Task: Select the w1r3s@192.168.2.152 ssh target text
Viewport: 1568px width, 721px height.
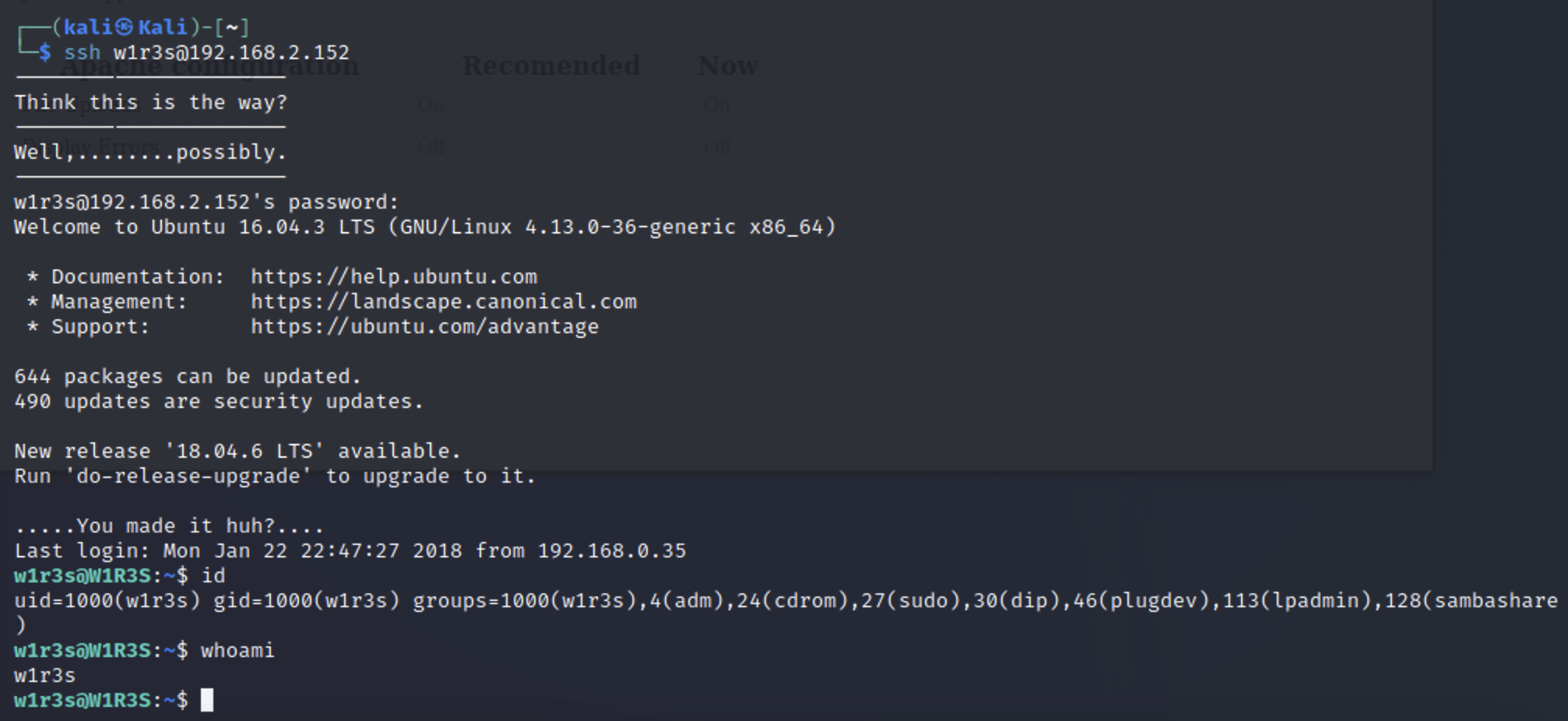Action: coord(231,53)
